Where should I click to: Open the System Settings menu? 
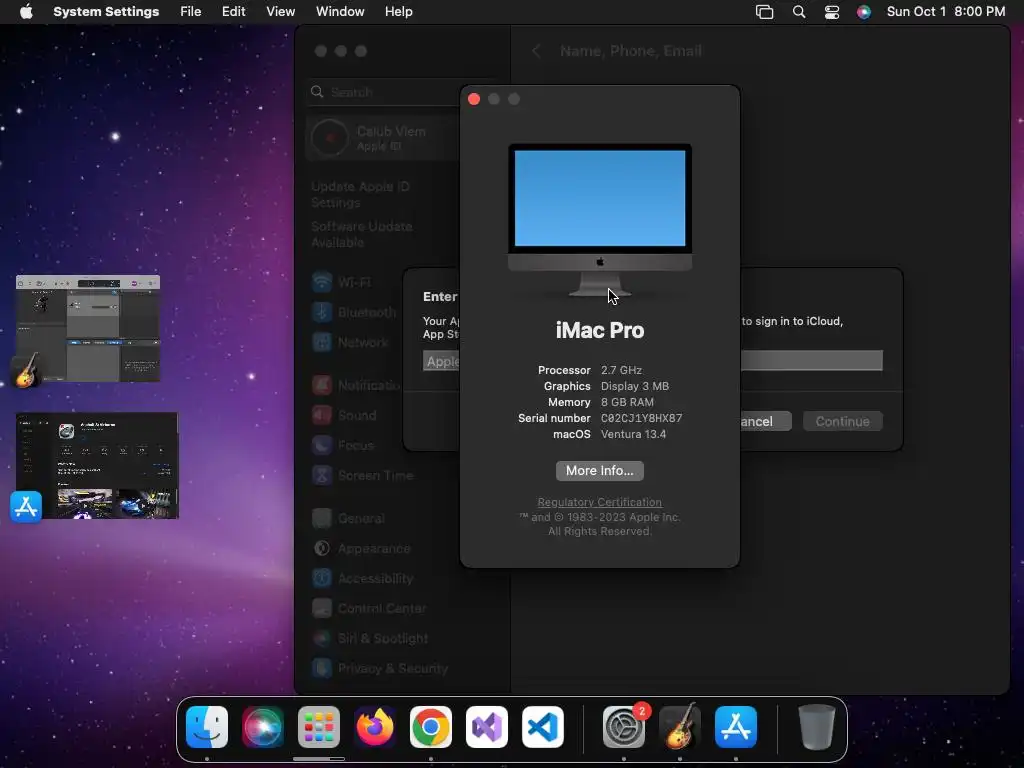[x=106, y=12]
